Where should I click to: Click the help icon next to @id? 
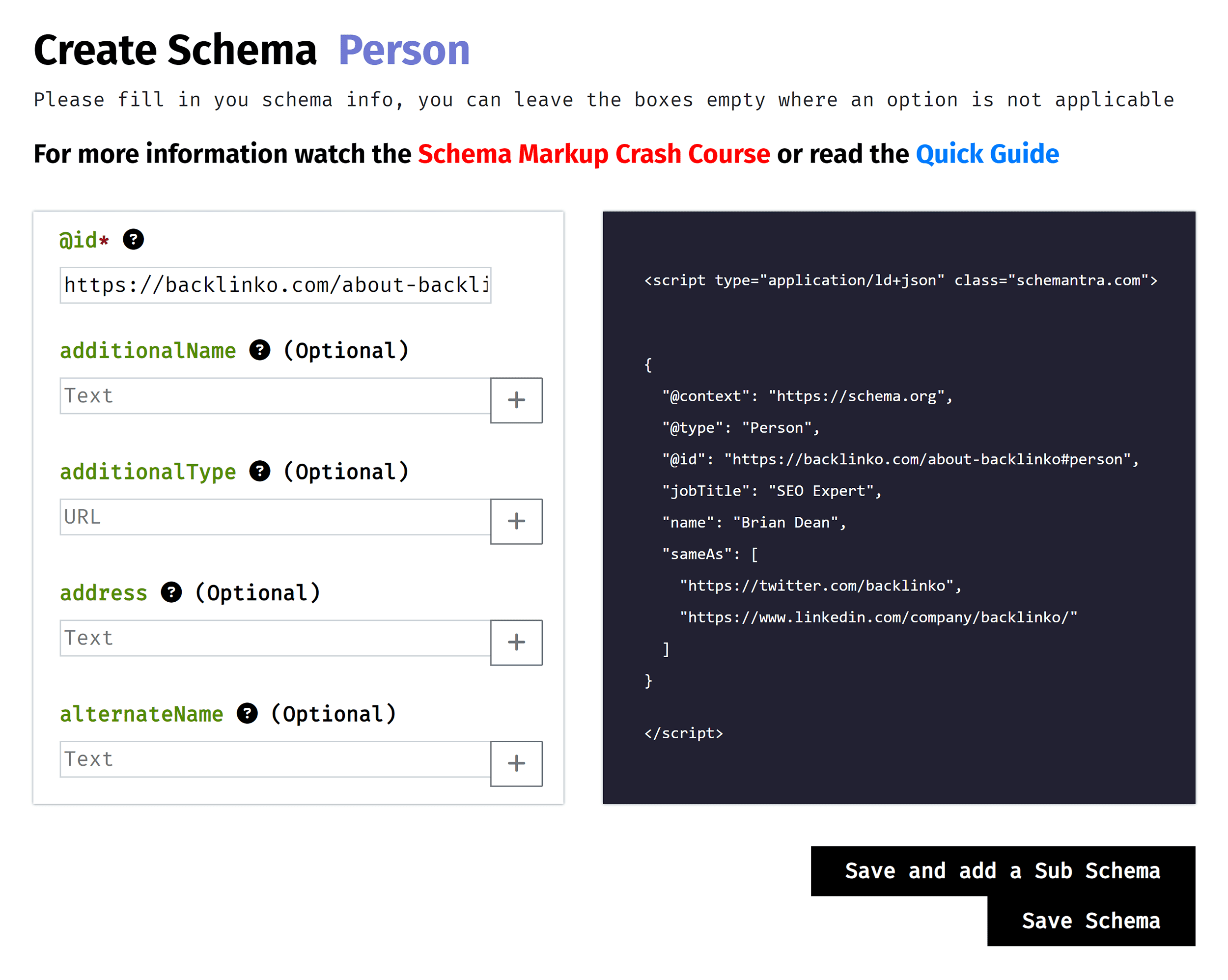[133, 239]
